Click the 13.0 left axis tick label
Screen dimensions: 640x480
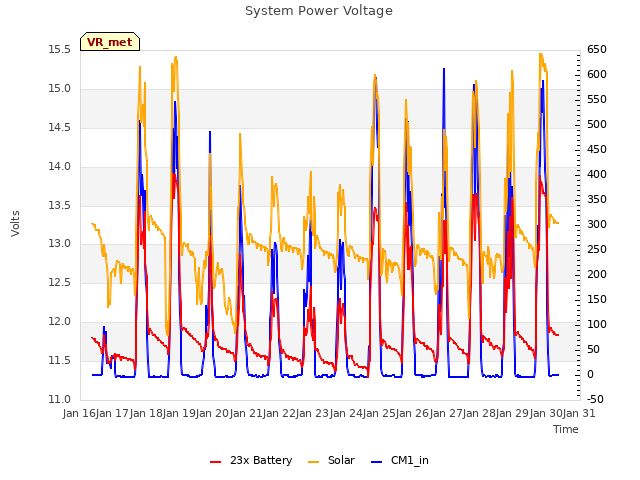click(x=59, y=244)
